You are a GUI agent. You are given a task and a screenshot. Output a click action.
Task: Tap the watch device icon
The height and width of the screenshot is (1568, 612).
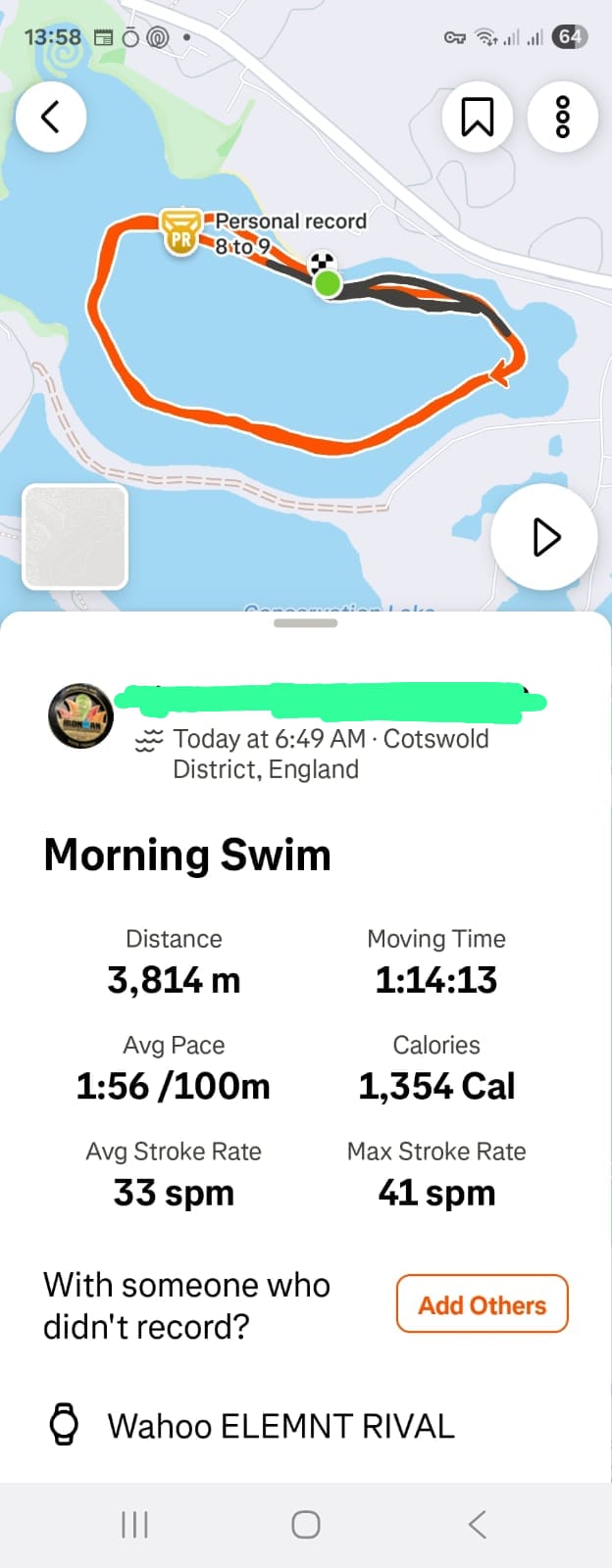tap(64, 1425)
